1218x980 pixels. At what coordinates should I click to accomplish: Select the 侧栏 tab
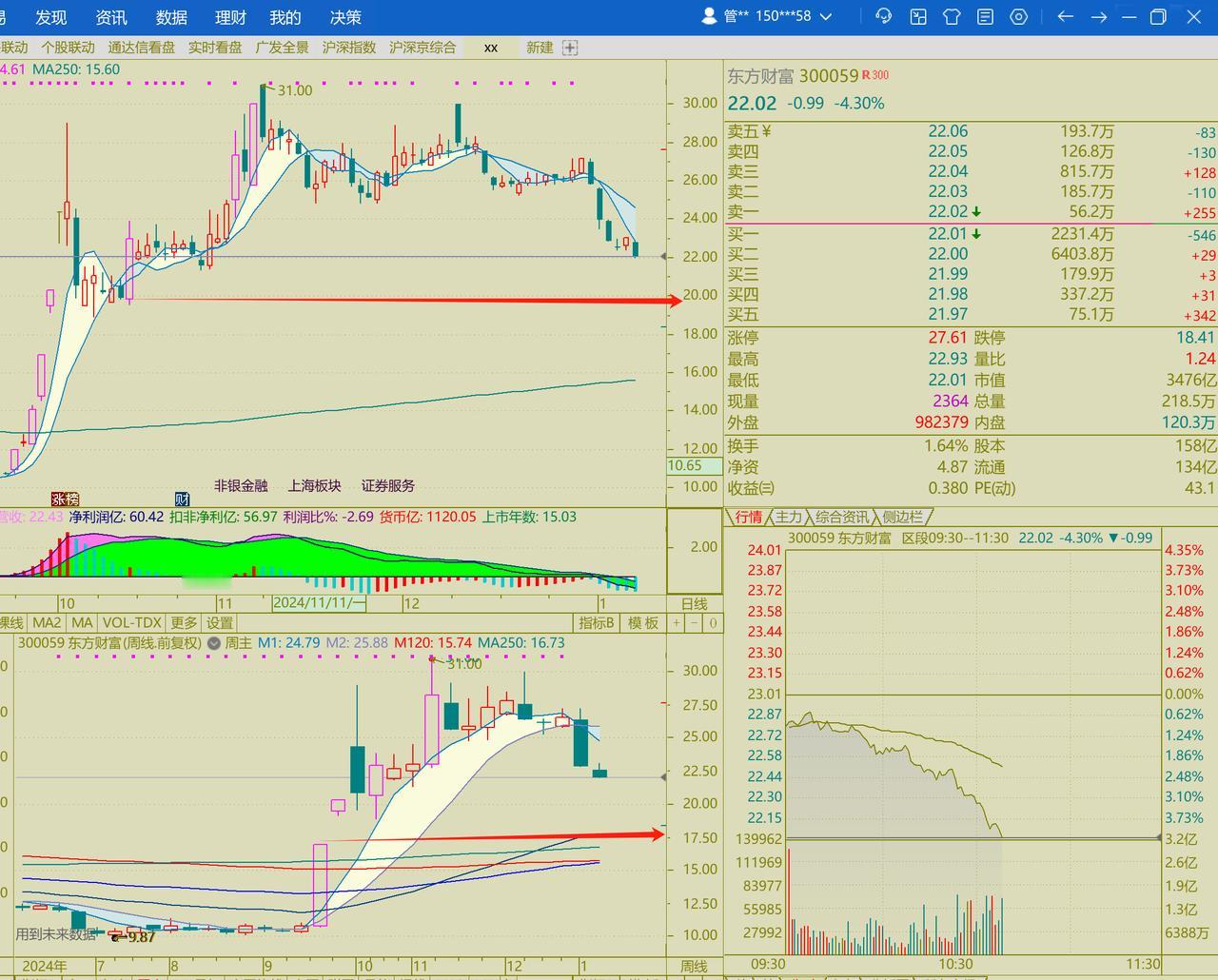[x=902, y=517]
